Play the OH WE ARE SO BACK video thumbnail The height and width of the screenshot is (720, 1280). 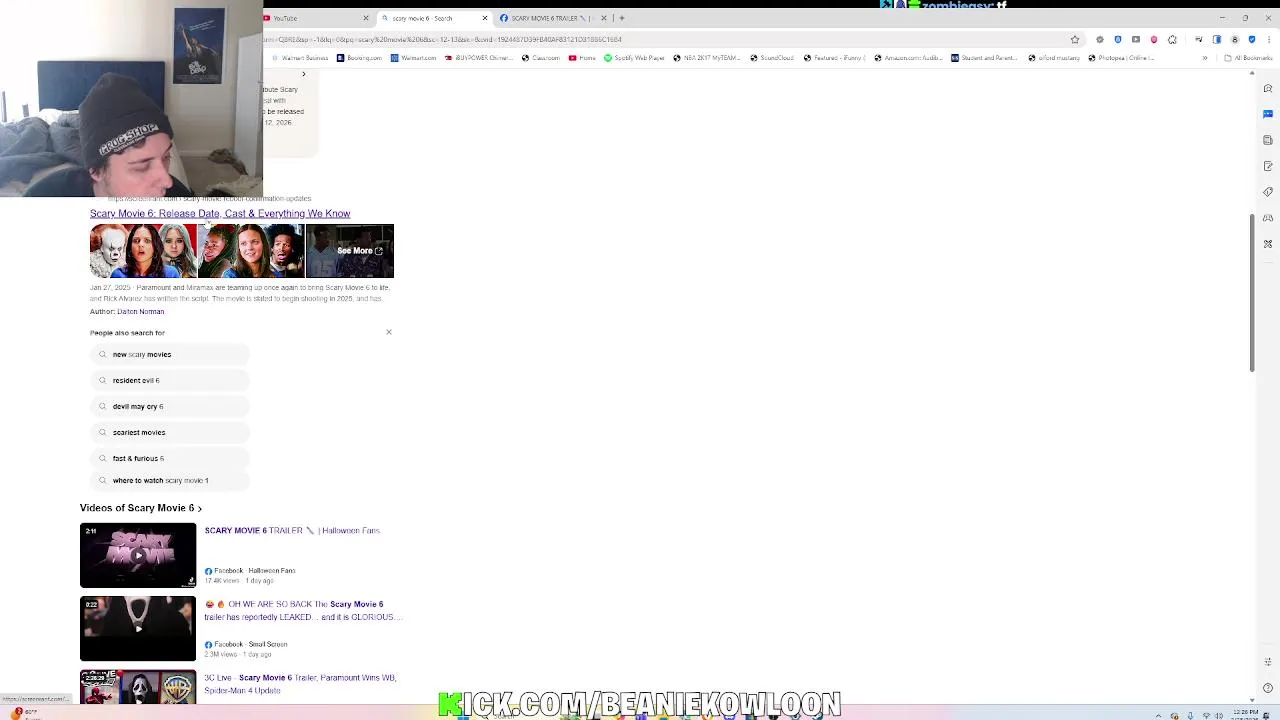coord(138,629)
